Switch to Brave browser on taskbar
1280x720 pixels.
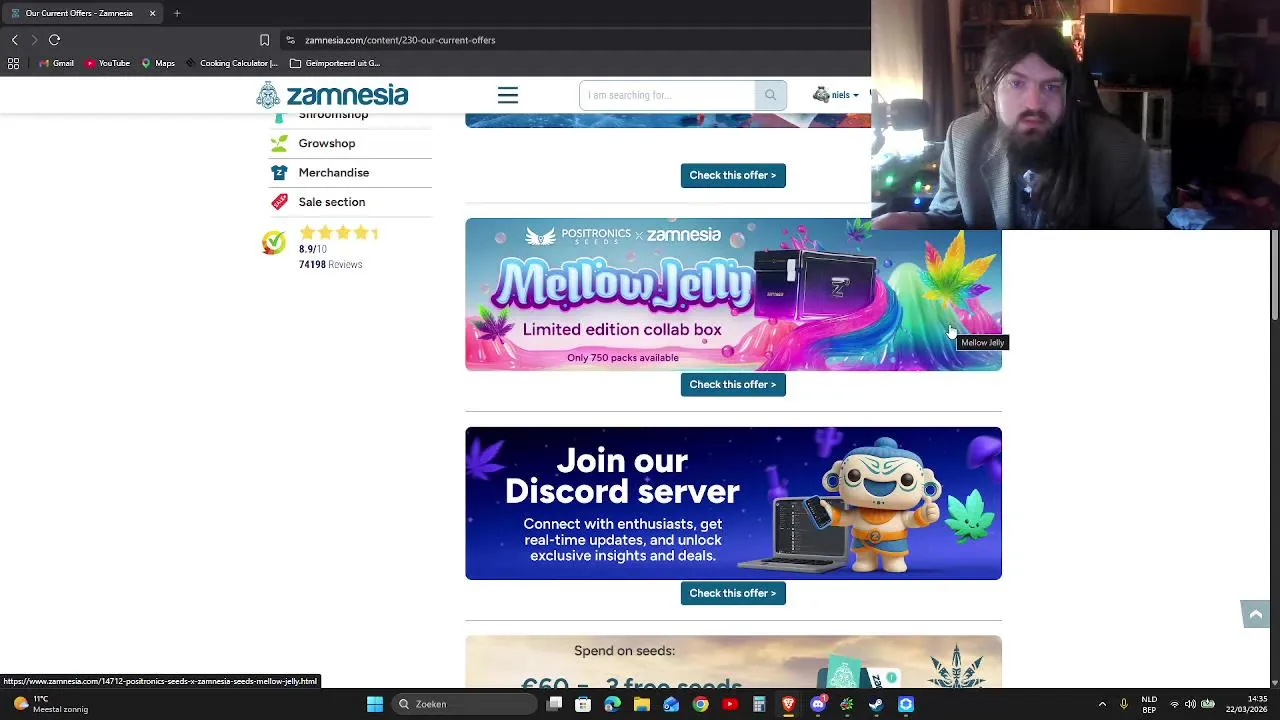click(x=788, y=704)
